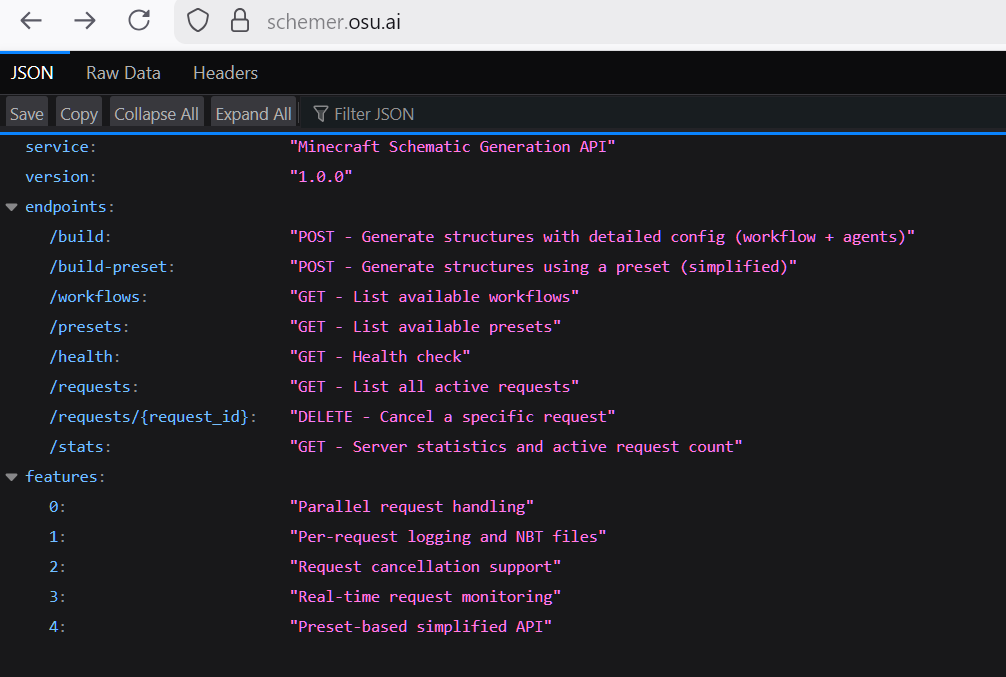Click value "GET - List available presets"

pos(425,327)
